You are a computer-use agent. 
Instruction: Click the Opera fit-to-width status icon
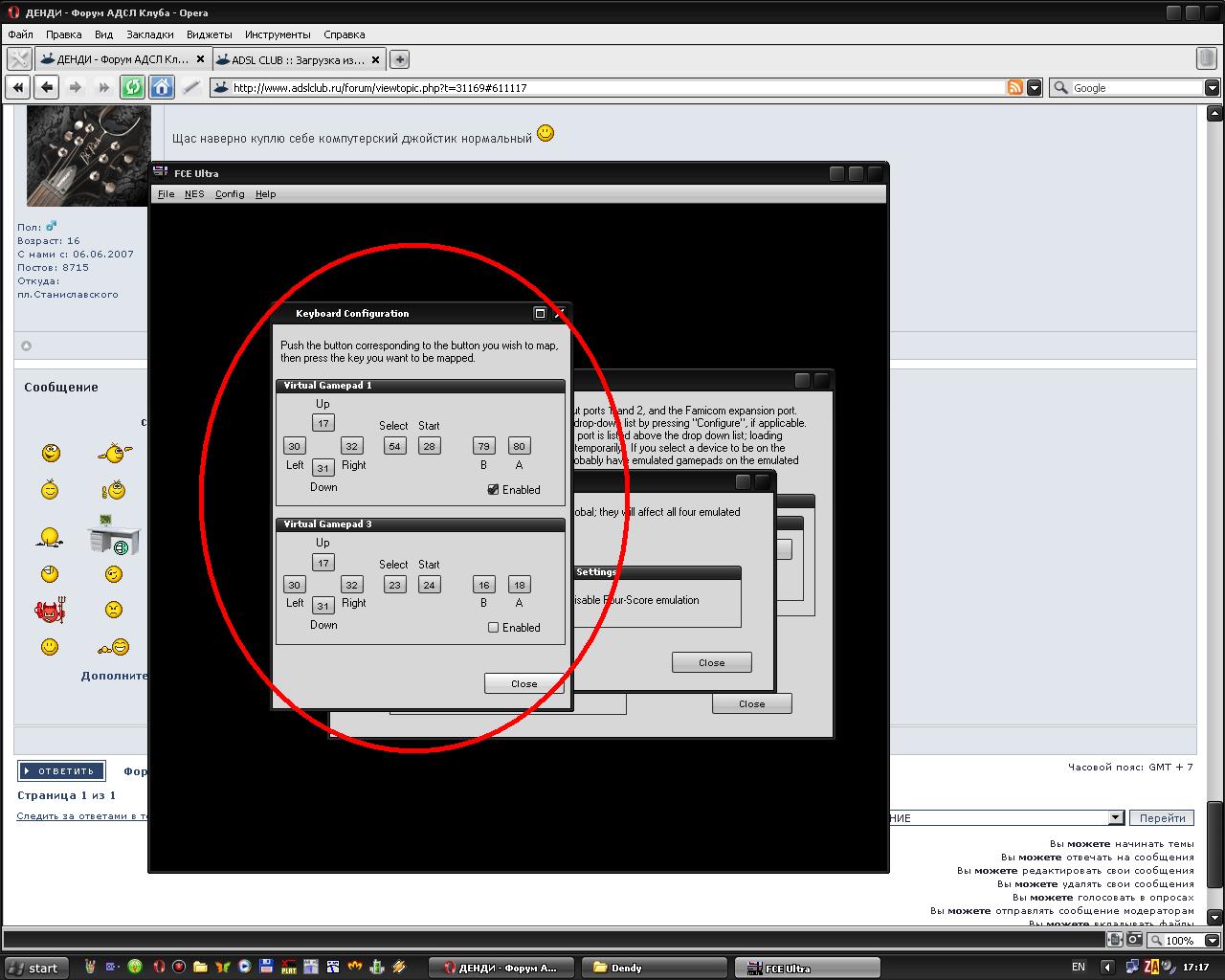coord(1115,940)
